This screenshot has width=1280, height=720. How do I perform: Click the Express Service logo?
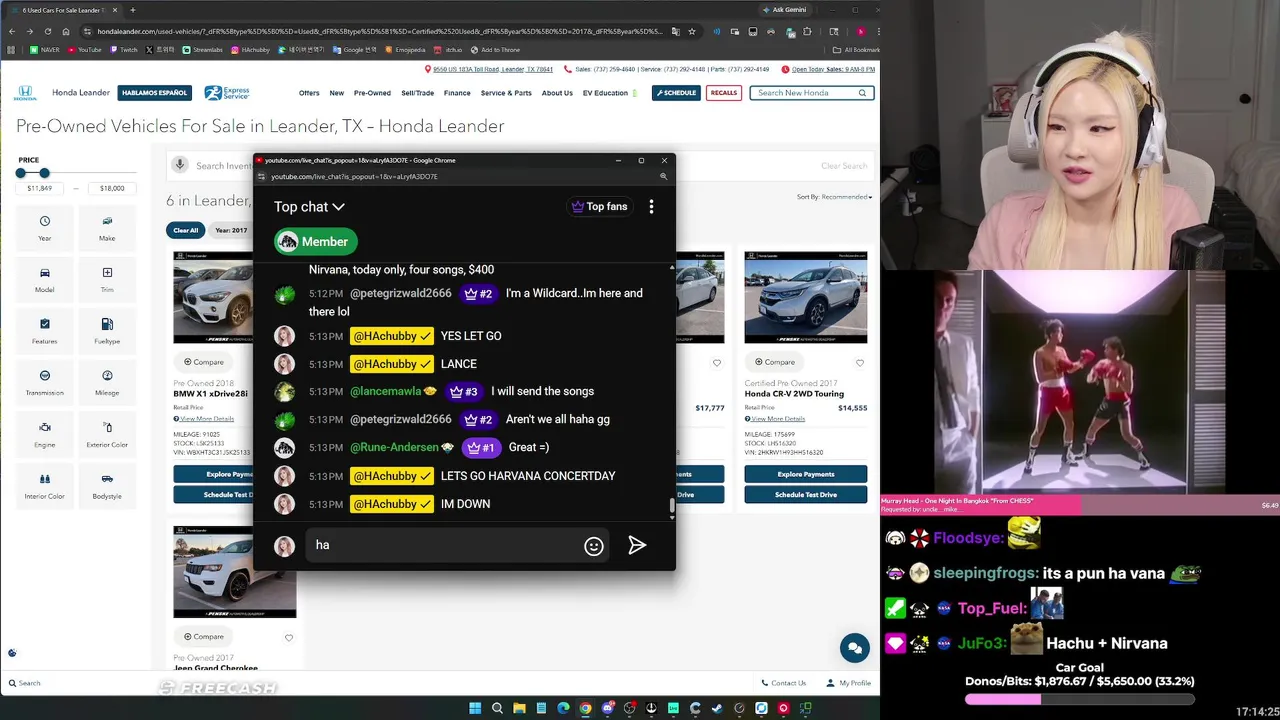coord(227,93)
